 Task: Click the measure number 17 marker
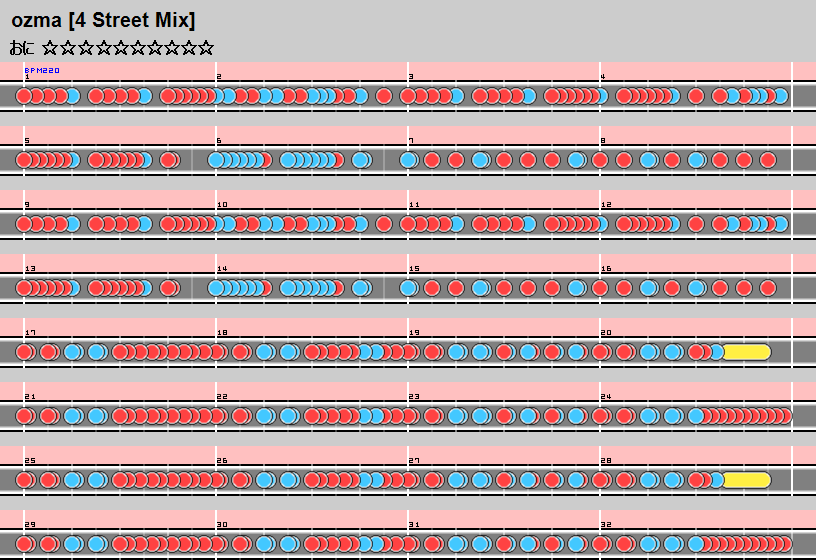30,333
